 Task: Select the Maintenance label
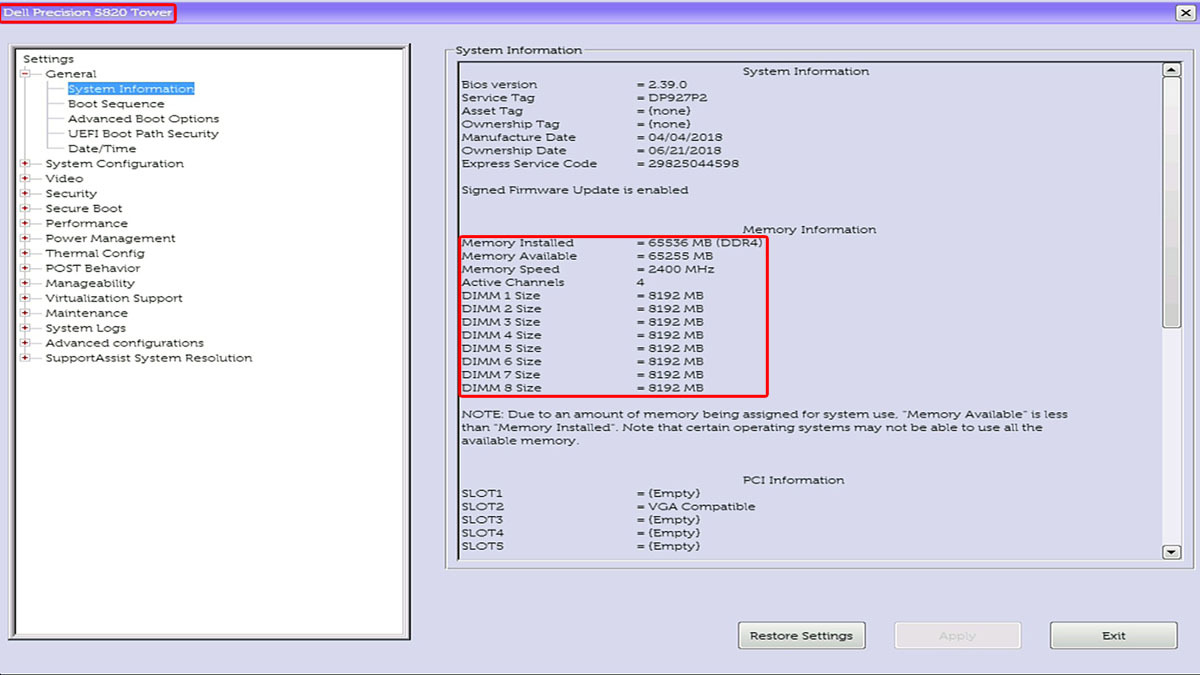coord(87,313)
